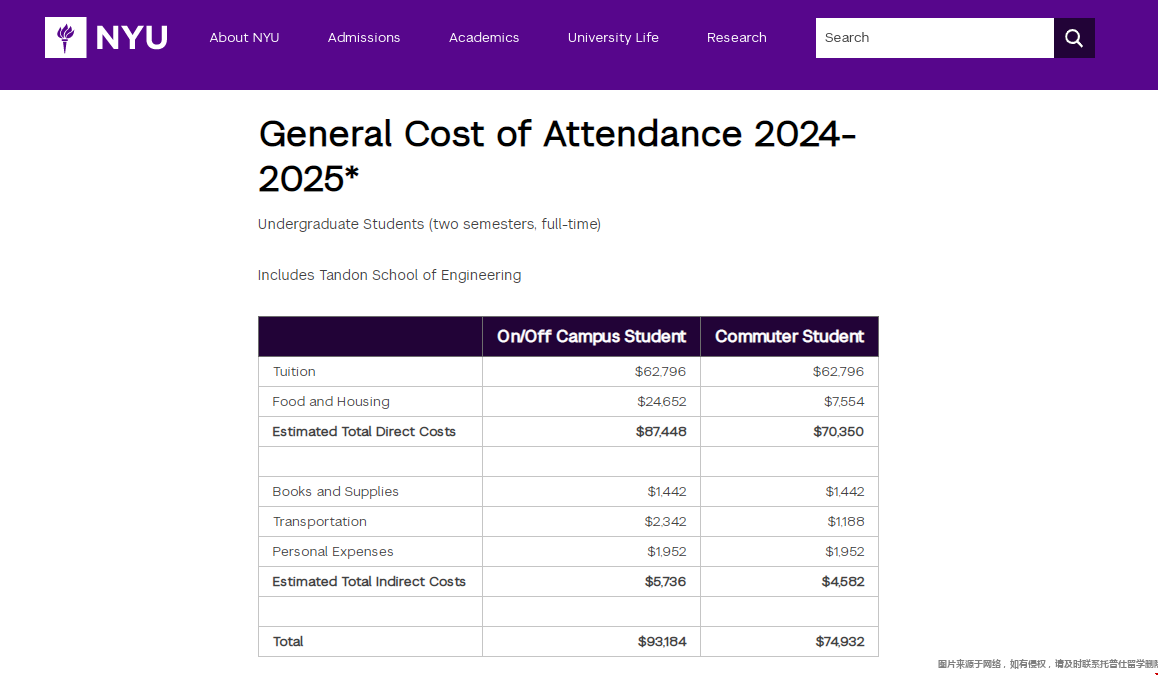Click Books $1,442 under On/Off Campus Student

click(667, 492)
